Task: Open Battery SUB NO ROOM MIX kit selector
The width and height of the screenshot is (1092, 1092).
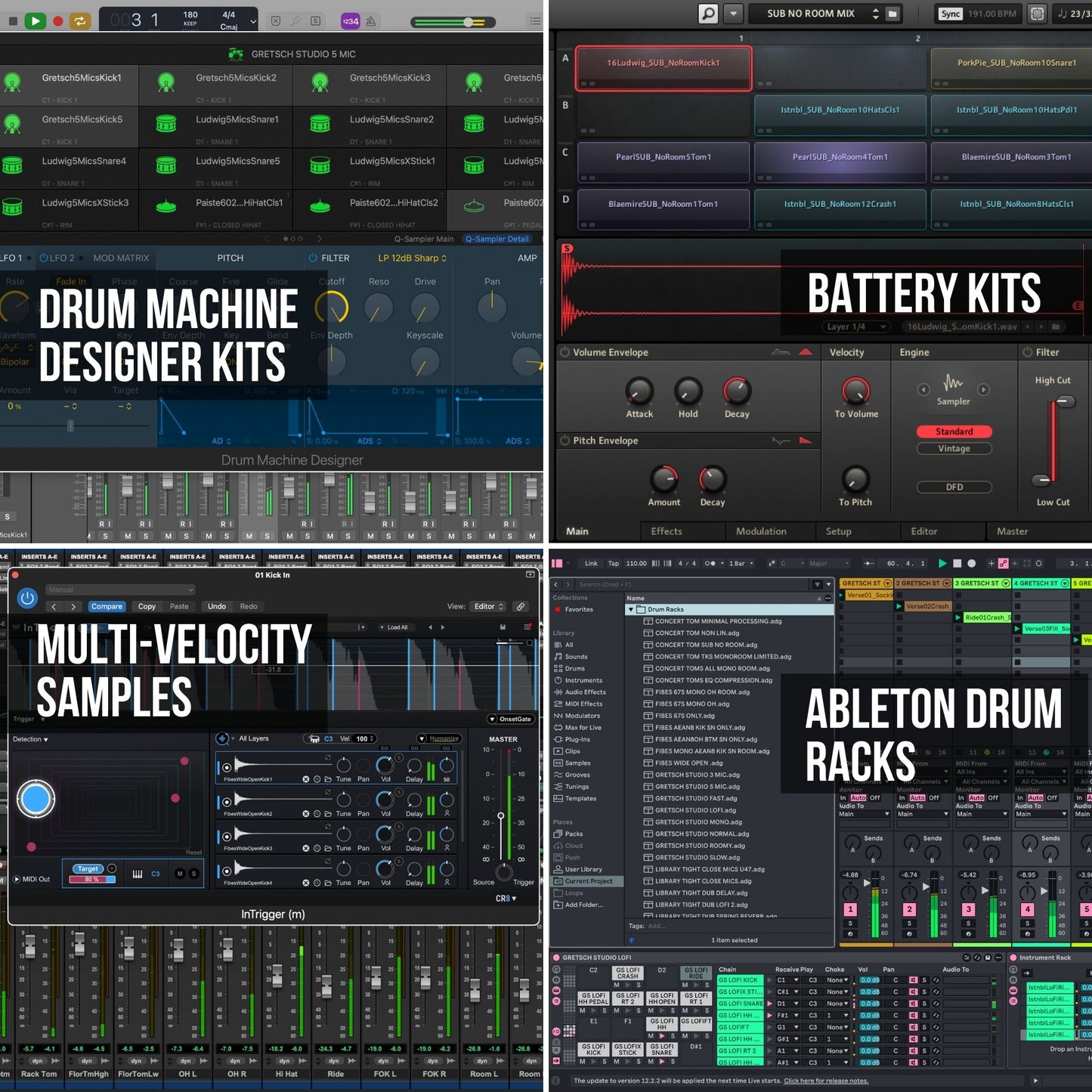Action: point(824,14)
